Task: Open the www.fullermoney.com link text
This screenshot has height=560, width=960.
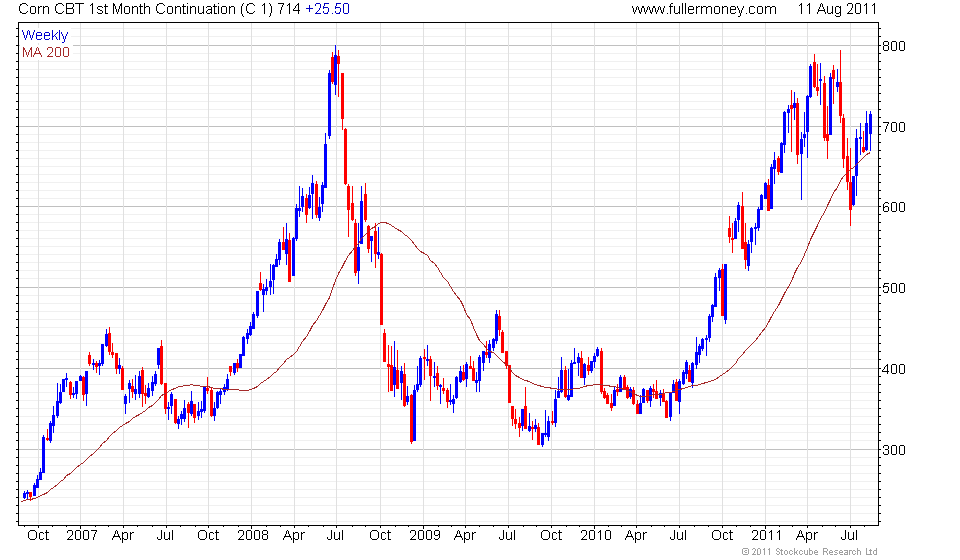Action: pyautogui.click(x=704, y=9)
